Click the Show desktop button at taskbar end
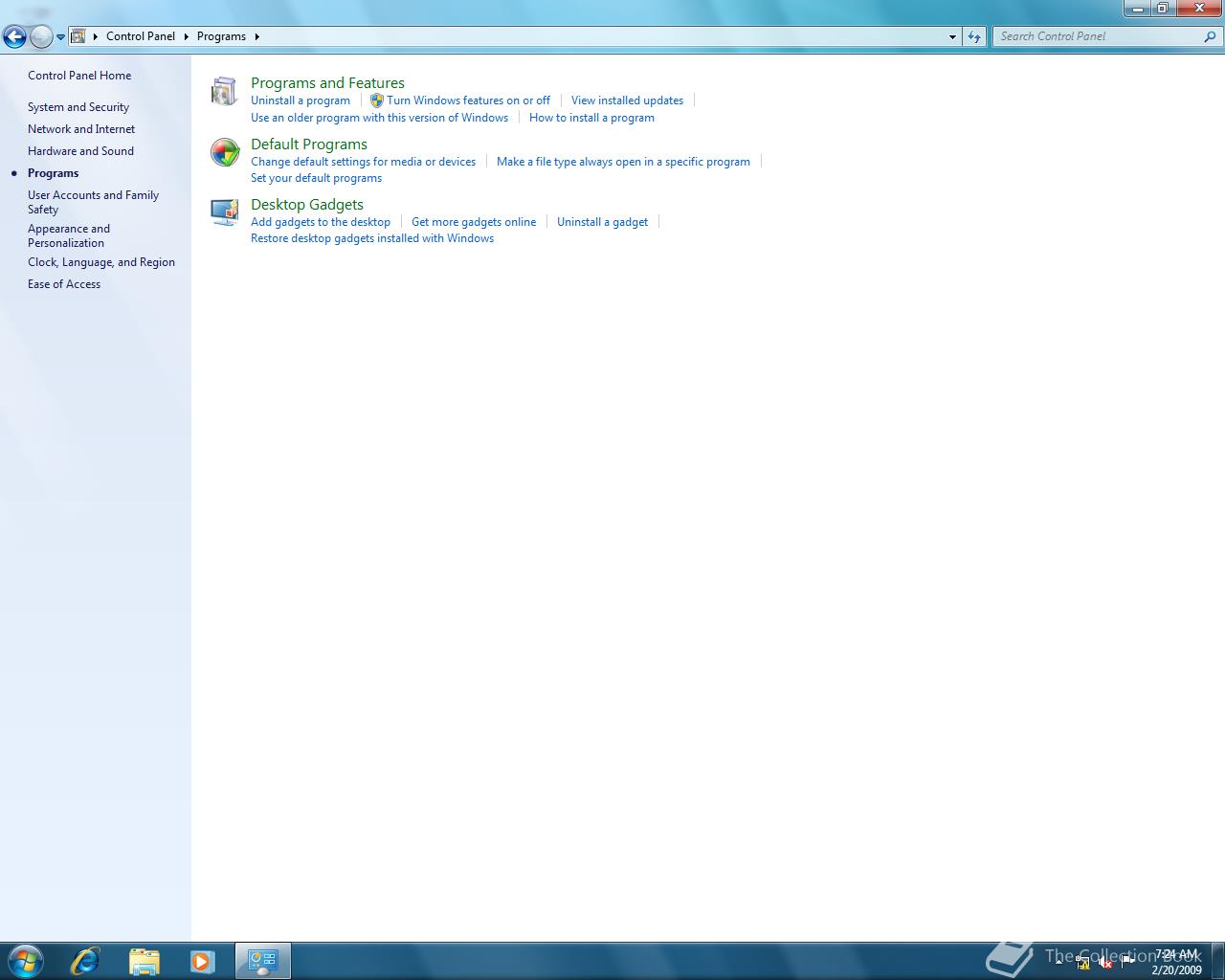 1218,961
